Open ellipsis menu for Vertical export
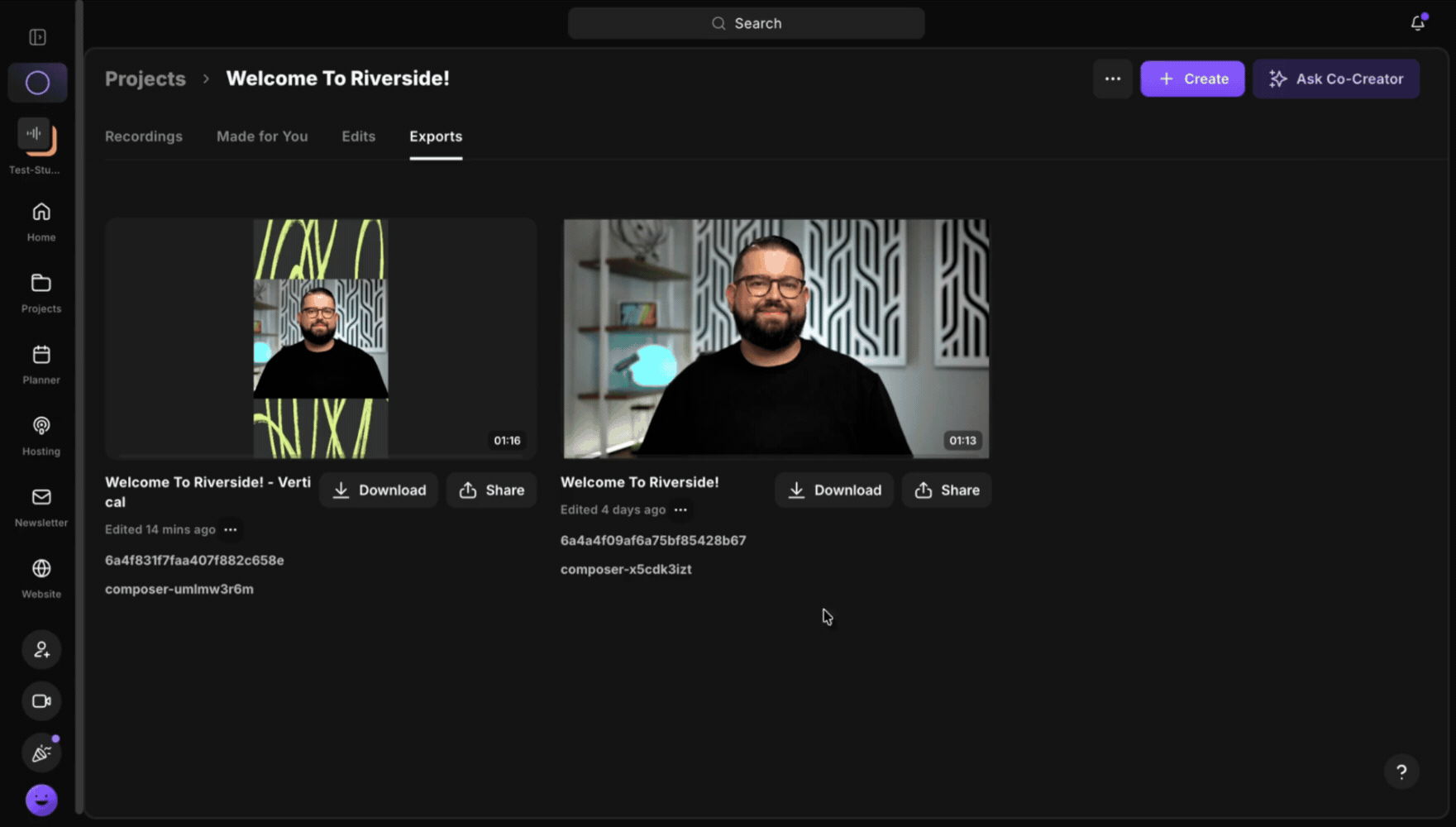The image size is (1456, 827). (x=231, y=529)
